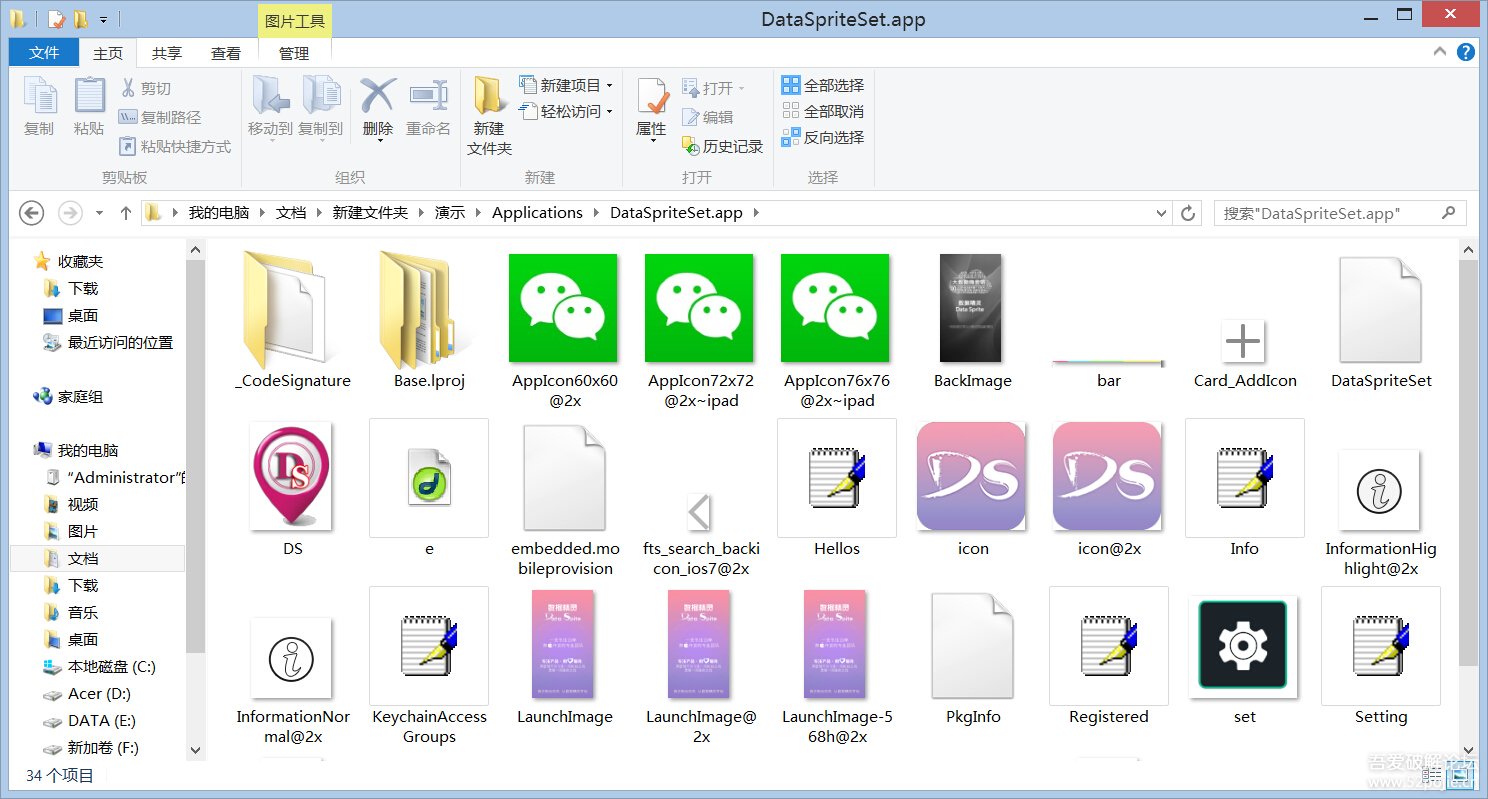Select the AppIcon60x60@2x WeChat icon file

pos(565,330)
